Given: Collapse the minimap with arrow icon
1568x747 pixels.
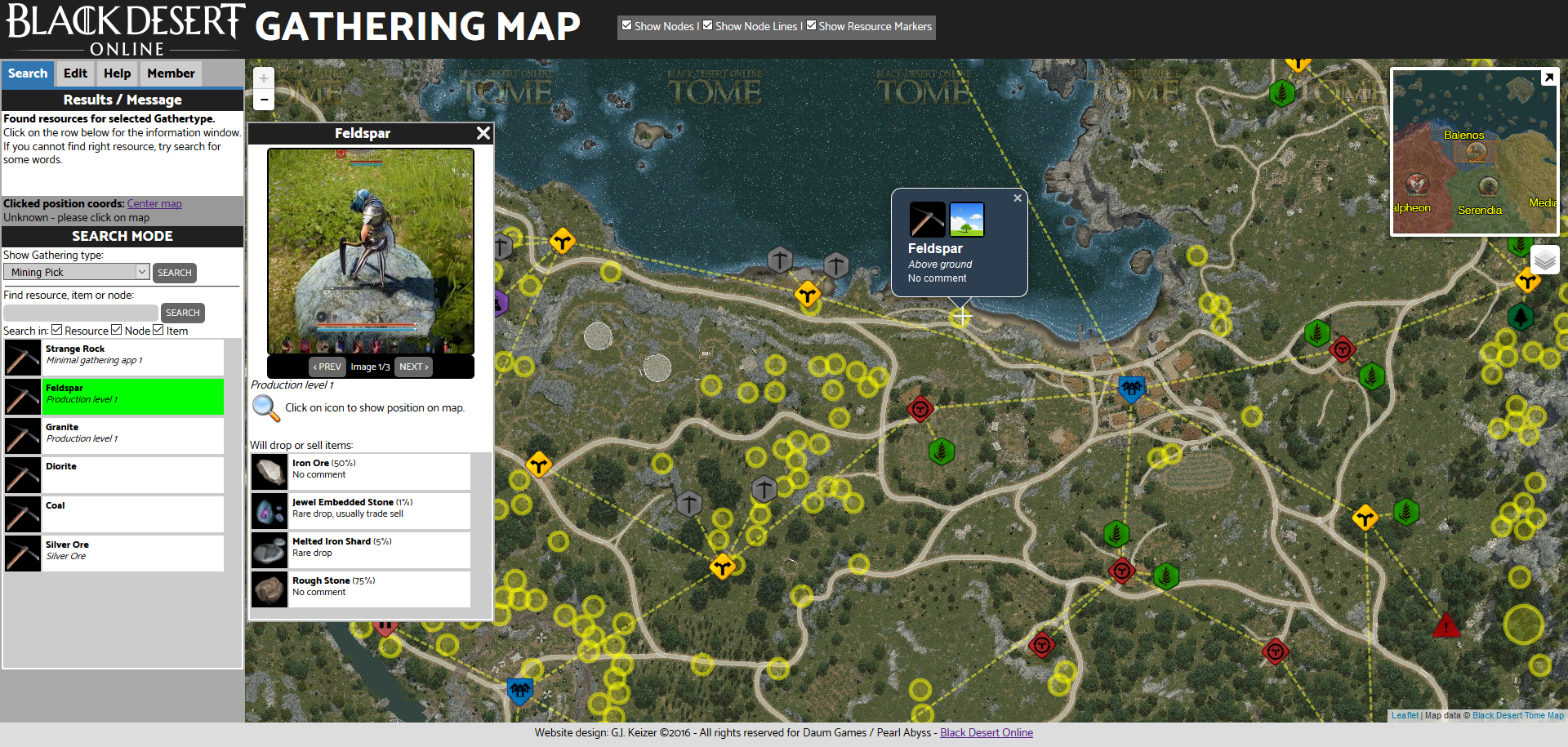Looking at the screenshot, I should (1548, 78).
